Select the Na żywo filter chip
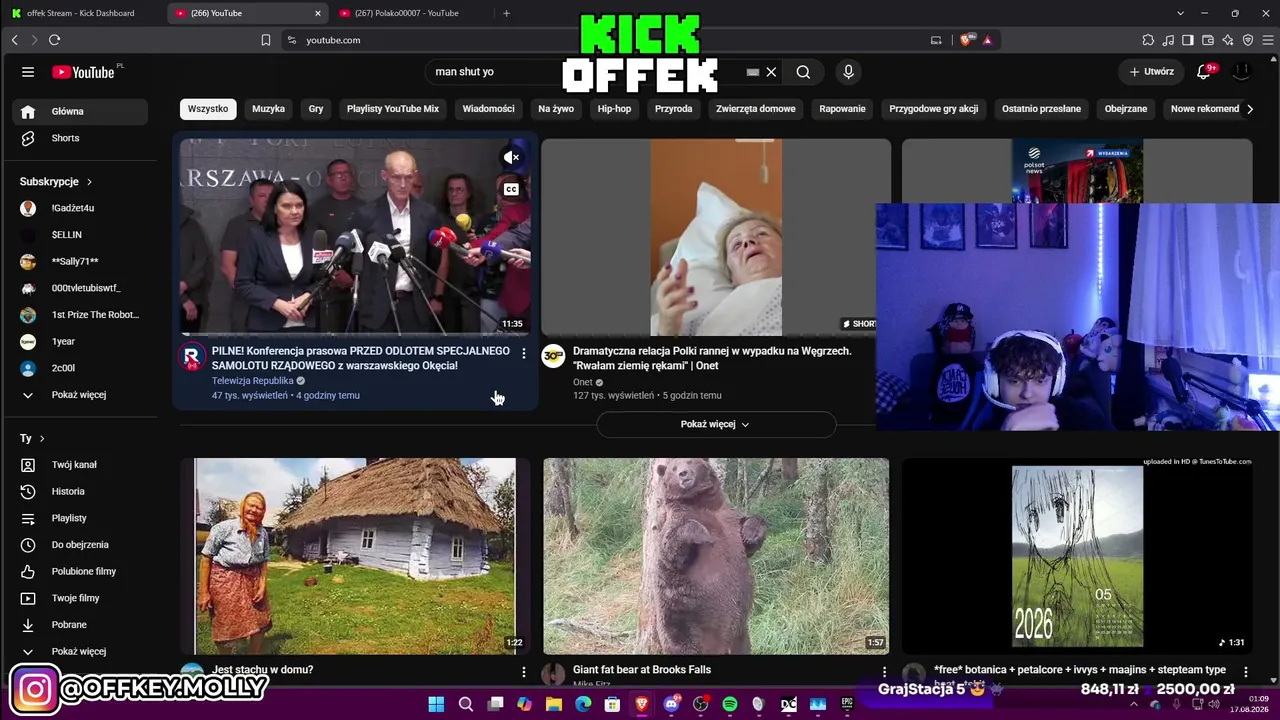The height and width of the screenshot is (720, 1280). [556, 109]
